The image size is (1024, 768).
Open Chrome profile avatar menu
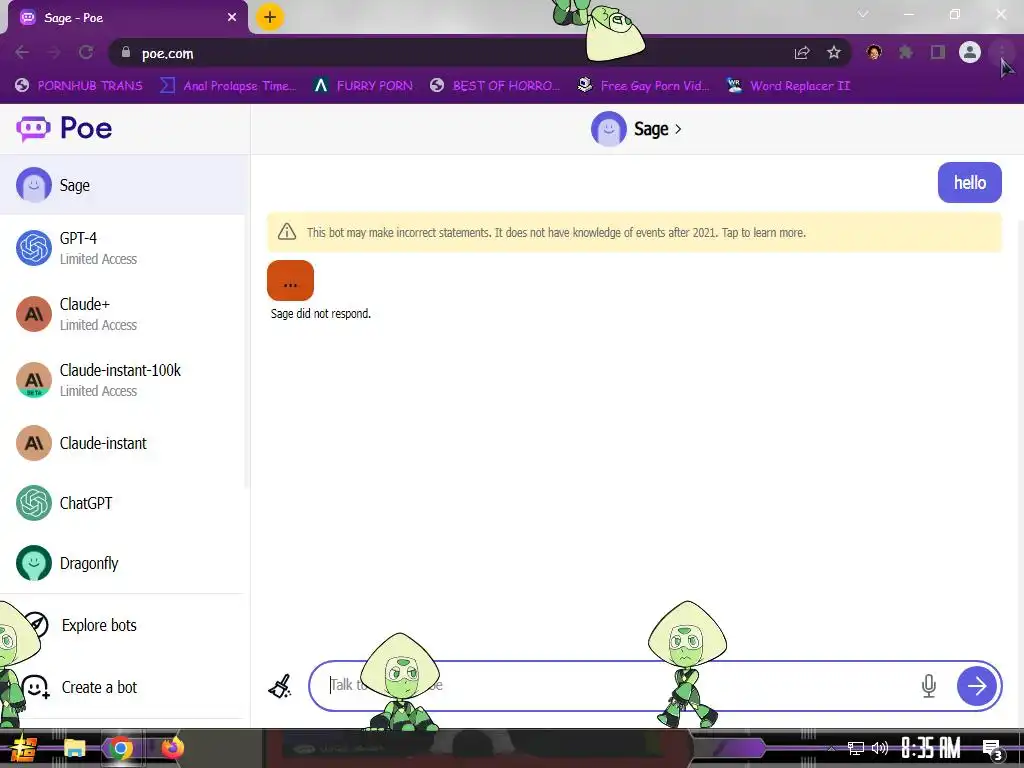tap(970, 52)
